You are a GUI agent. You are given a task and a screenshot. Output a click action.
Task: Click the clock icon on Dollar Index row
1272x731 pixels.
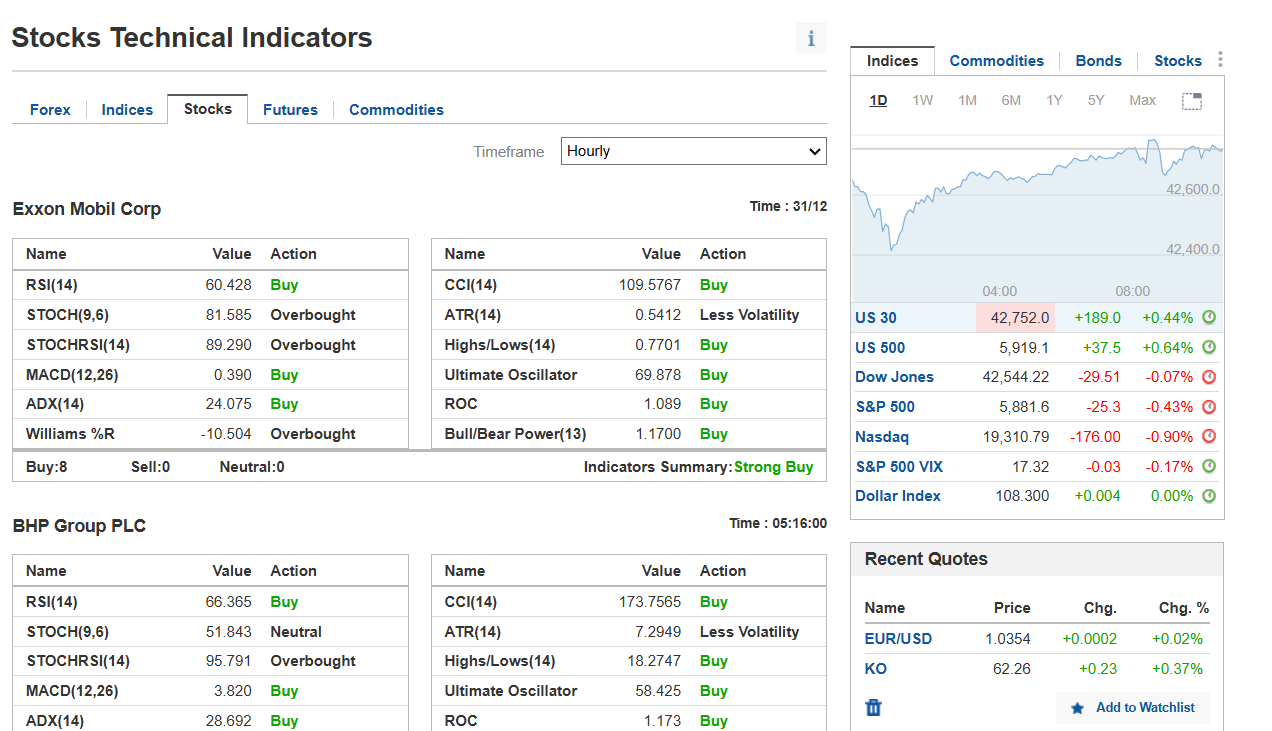coord(1208,496)
